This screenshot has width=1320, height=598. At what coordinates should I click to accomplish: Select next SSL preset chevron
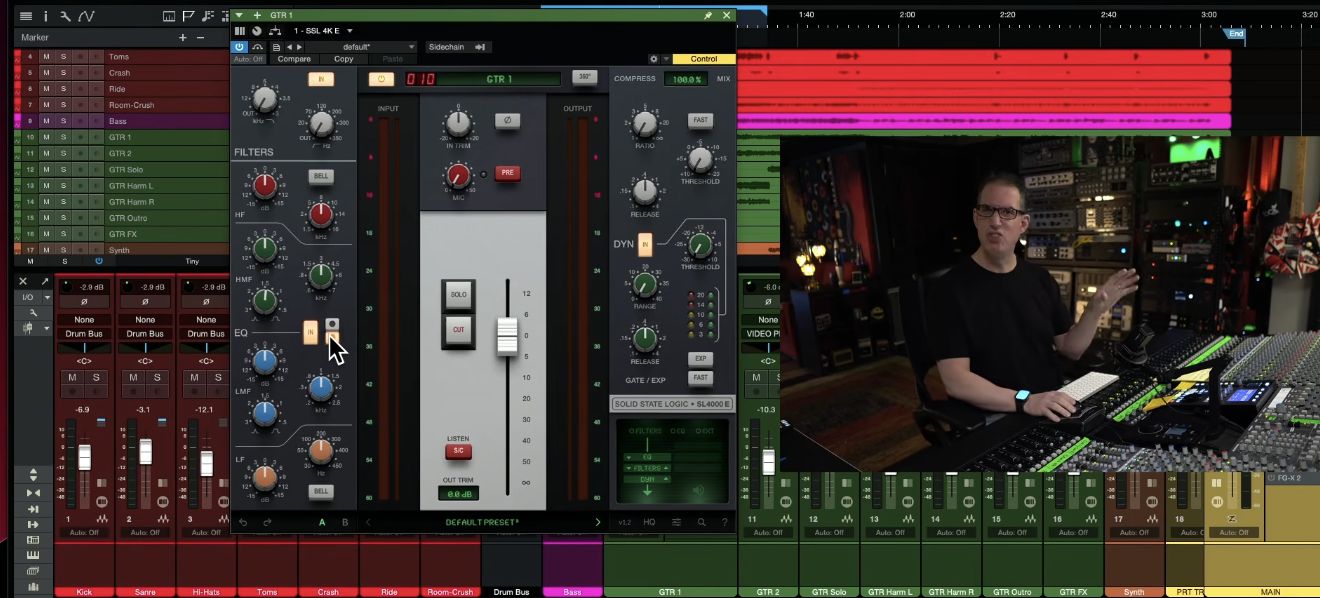pos(598,522)
